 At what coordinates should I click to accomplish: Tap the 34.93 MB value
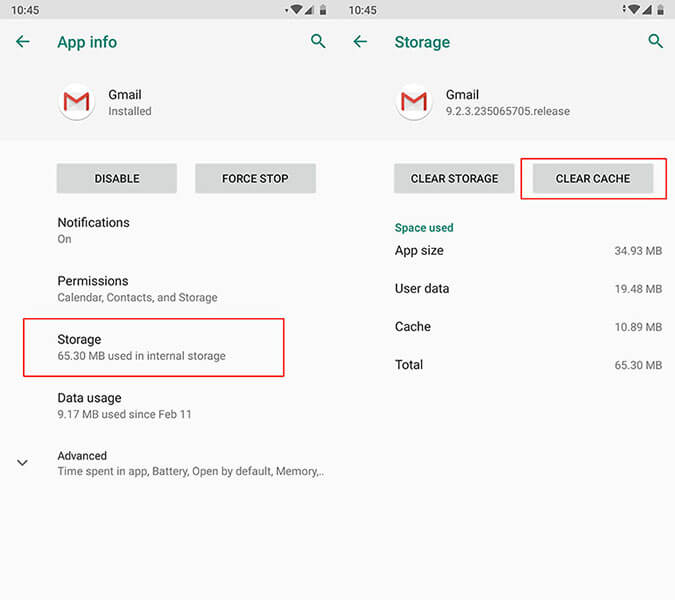click(638, 251)
